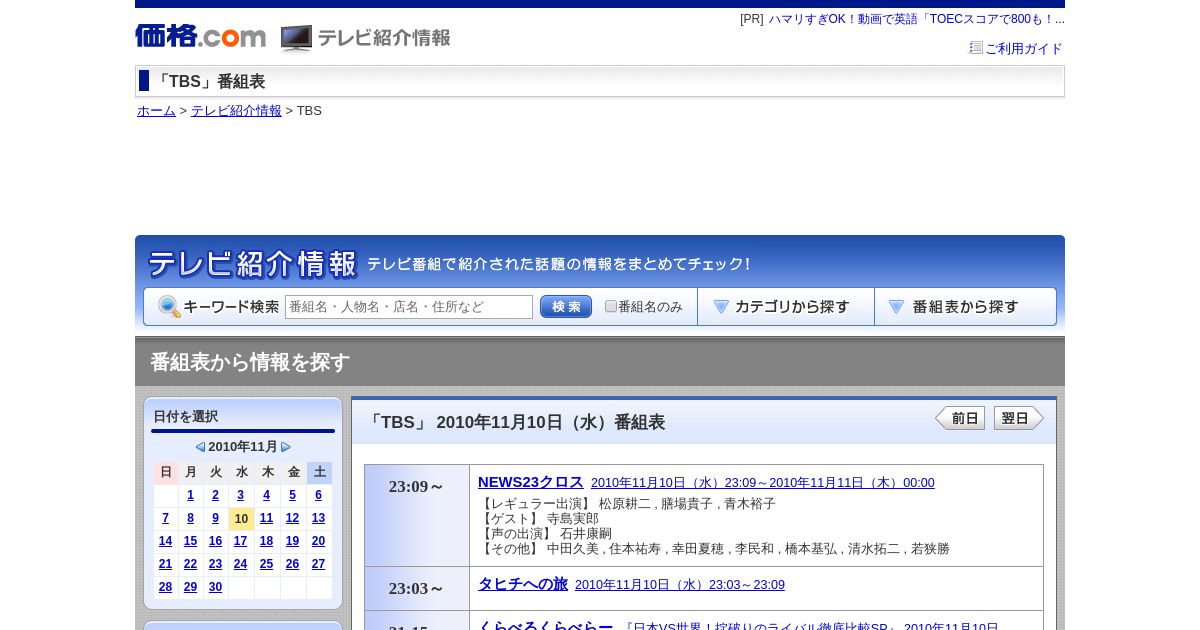Click the magnifier icon by キーワード検索
This screenshot has width=1200, height=630.
click(x=169, y=307)
